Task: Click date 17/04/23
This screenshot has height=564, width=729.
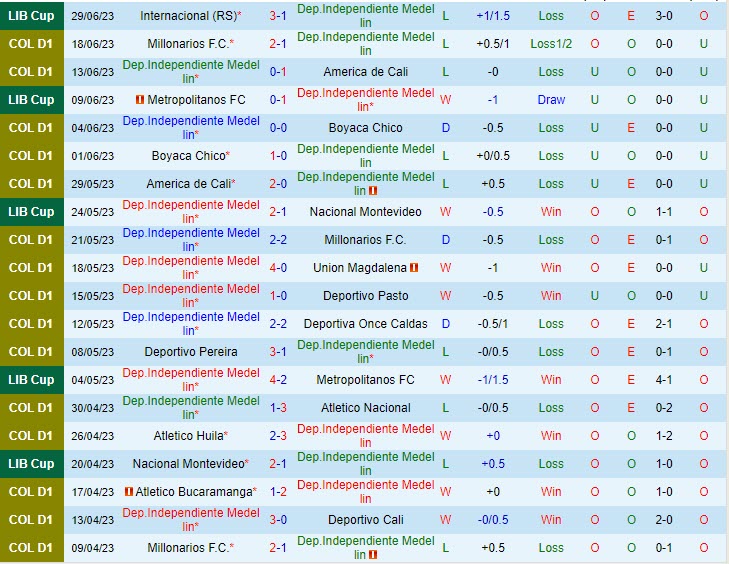Action: click(x=93, y=492)
